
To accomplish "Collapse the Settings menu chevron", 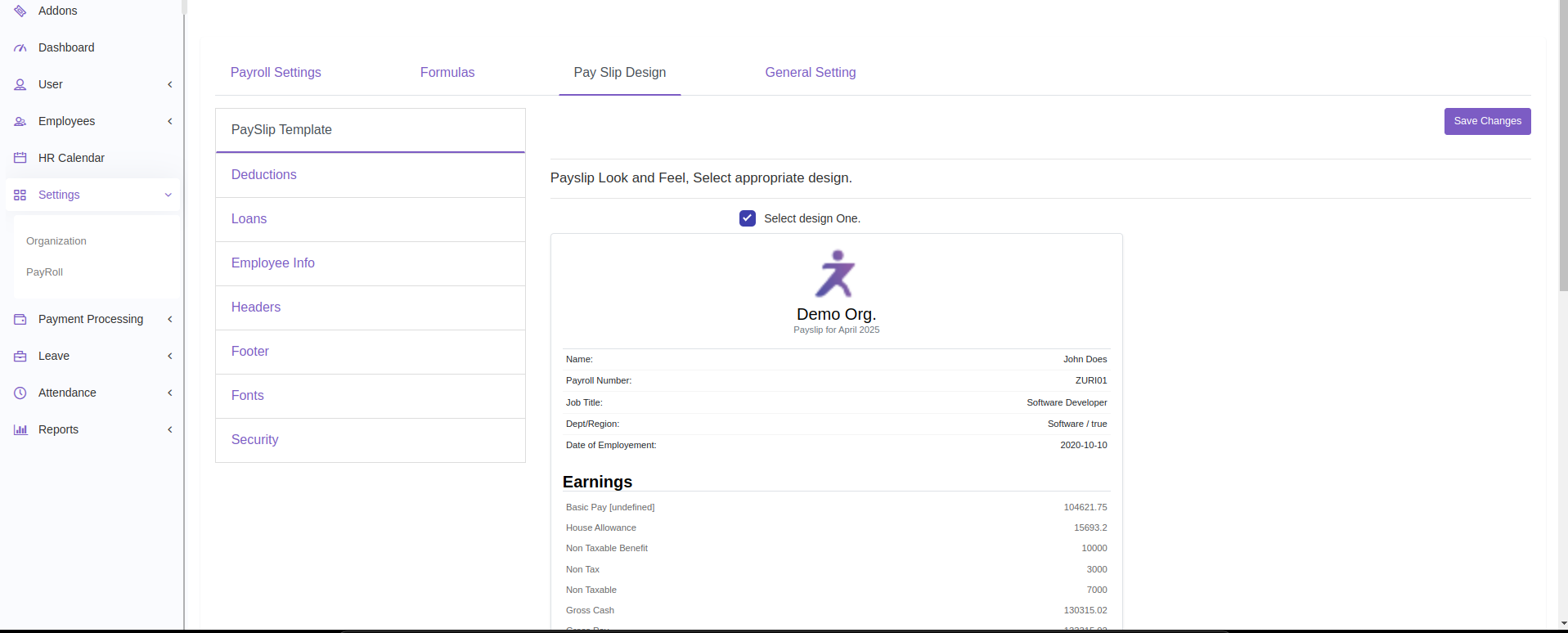I will point(168,195).
